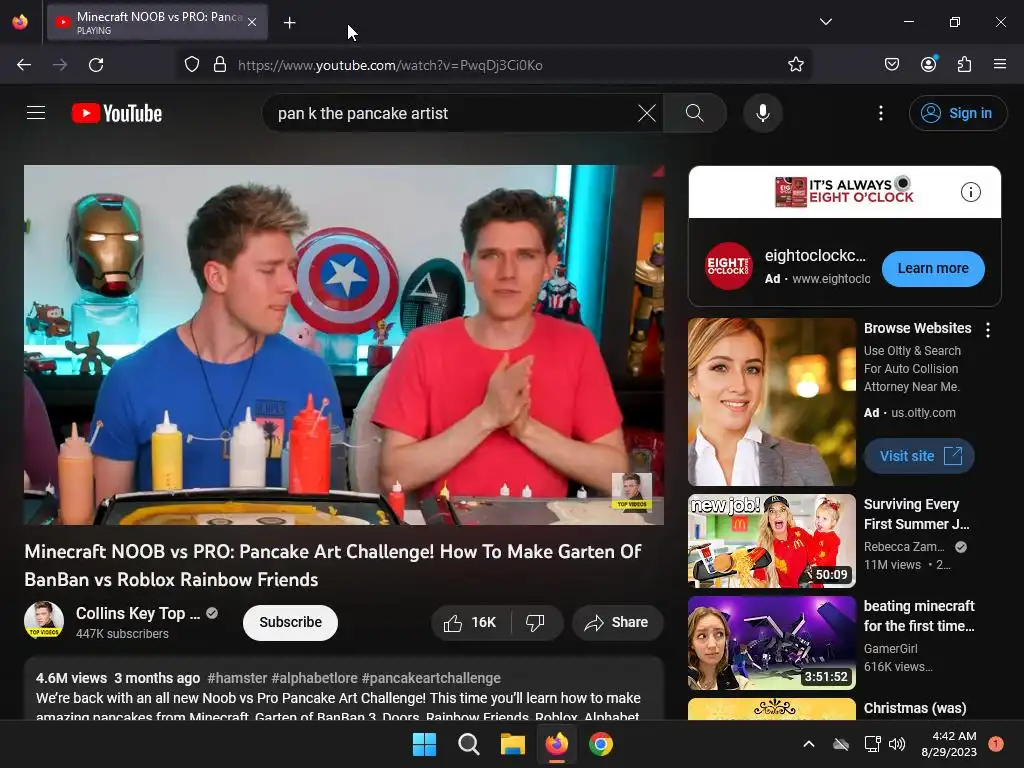Image resolution: width=1024 pixels, height=768 pixels.
Task: Open the Windows Start menu
Action: point(424,744)
